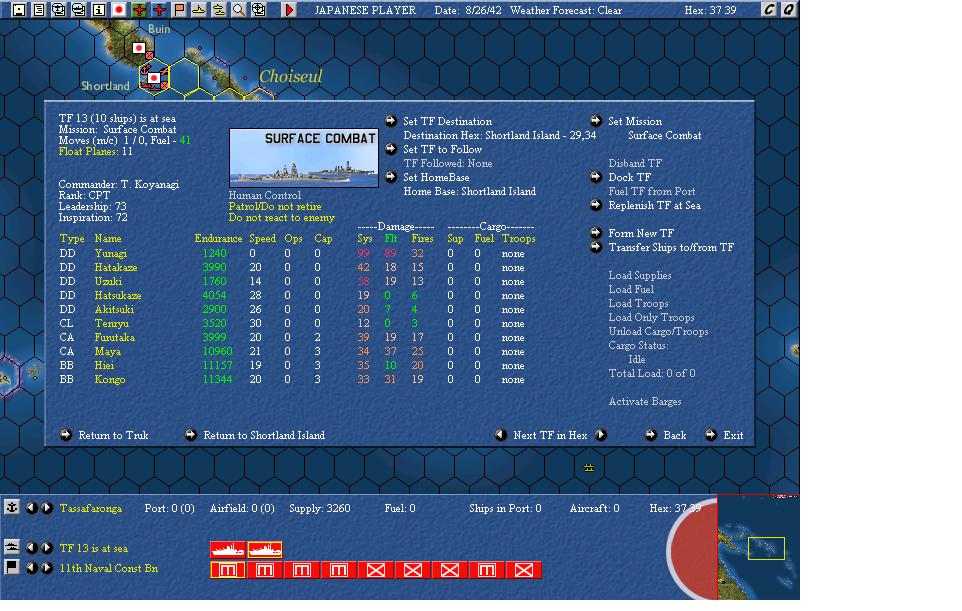Open the magnifying glass search tool

click(239, 10)
